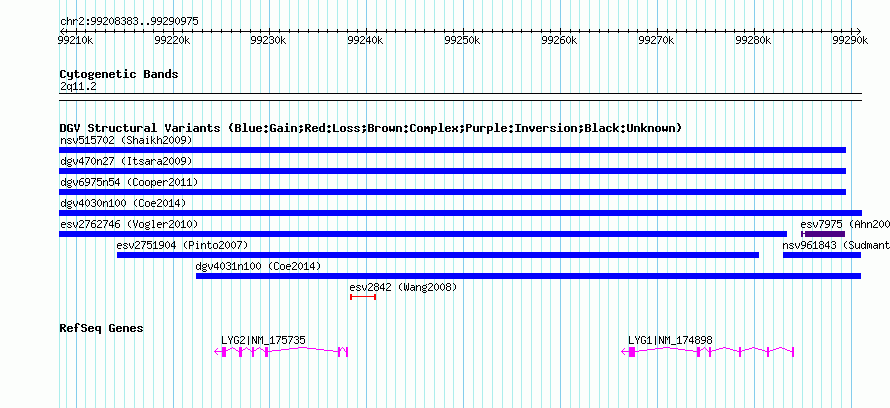
Task: Select the nsv961843 short blue bar
Action: click(x=822, y=255)
